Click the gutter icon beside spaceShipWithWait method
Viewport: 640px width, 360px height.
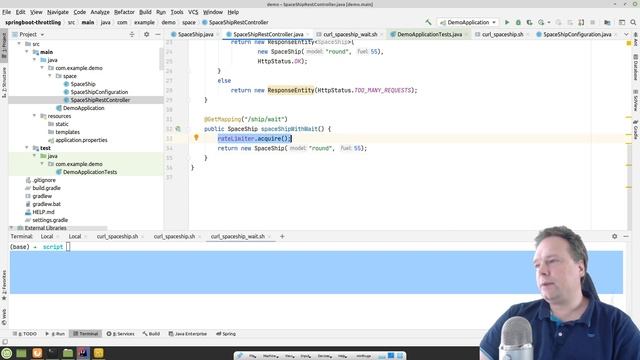(x=178, y=129)
